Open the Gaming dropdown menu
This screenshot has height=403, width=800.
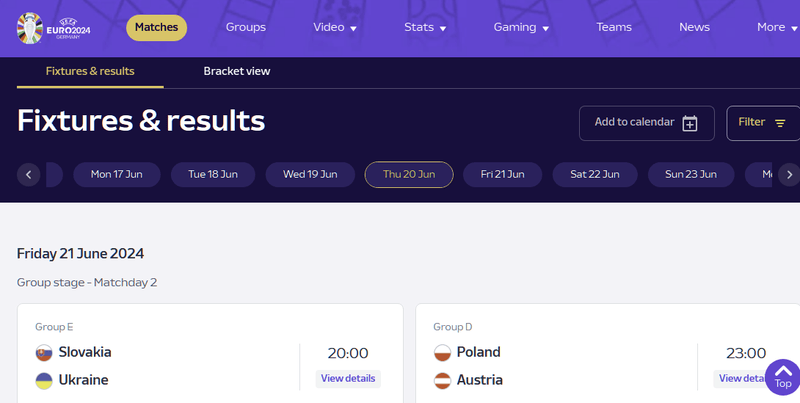[x=521, y=28]
